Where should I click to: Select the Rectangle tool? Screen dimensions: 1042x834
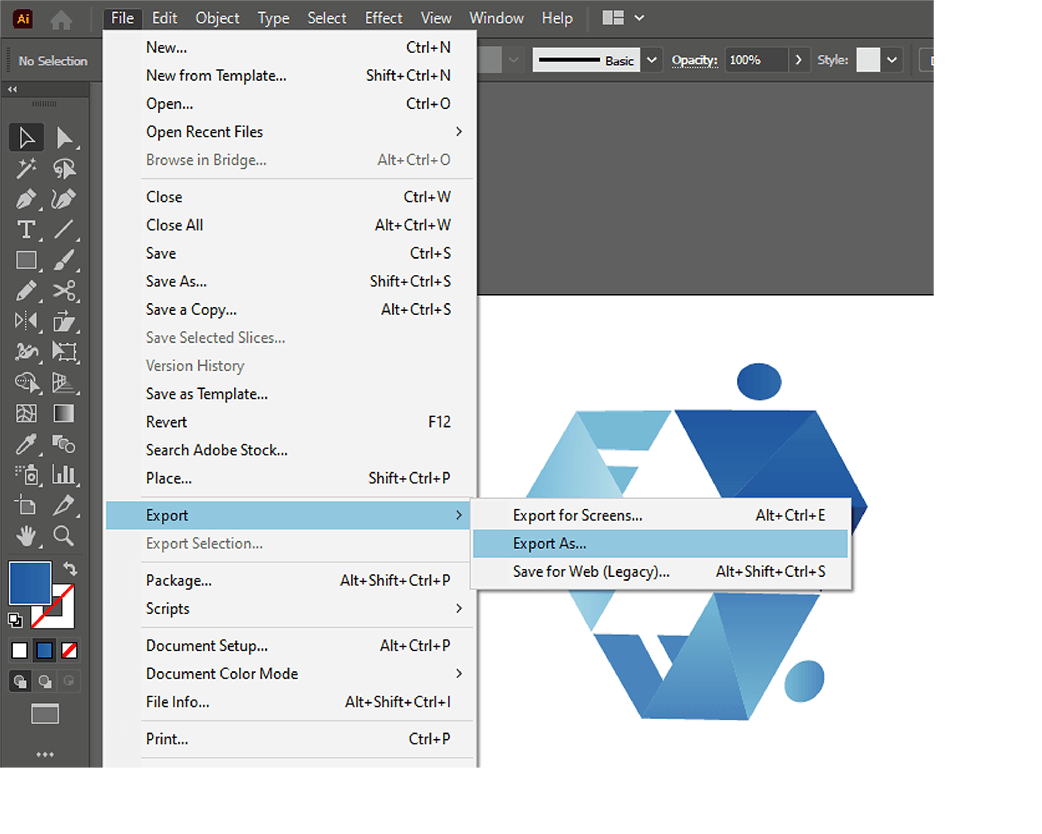click(26, 261)
